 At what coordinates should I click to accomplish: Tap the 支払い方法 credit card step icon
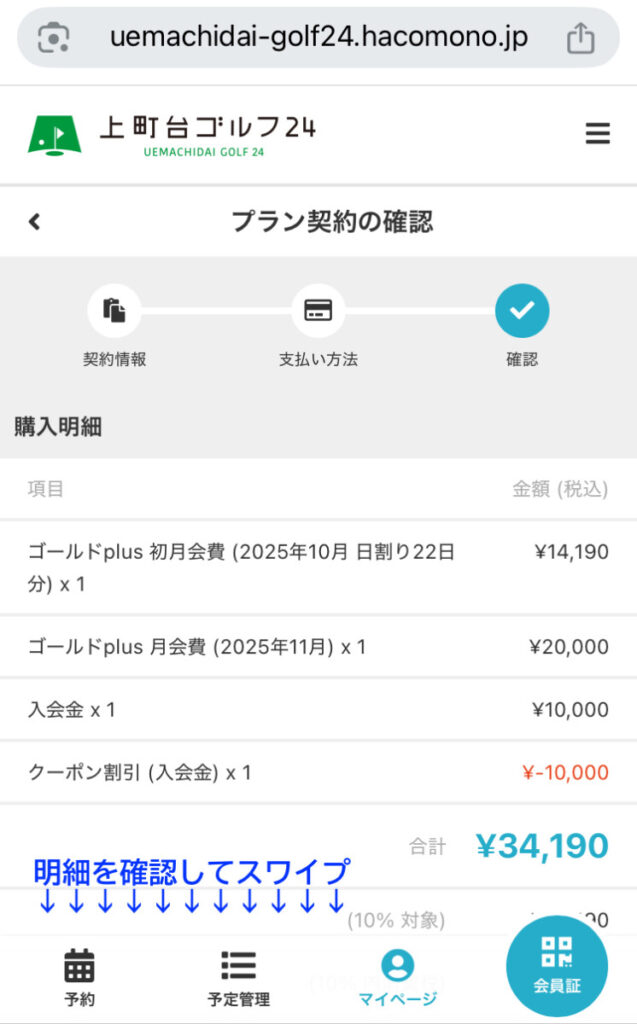pyautogui.click(x=318, y=310)
